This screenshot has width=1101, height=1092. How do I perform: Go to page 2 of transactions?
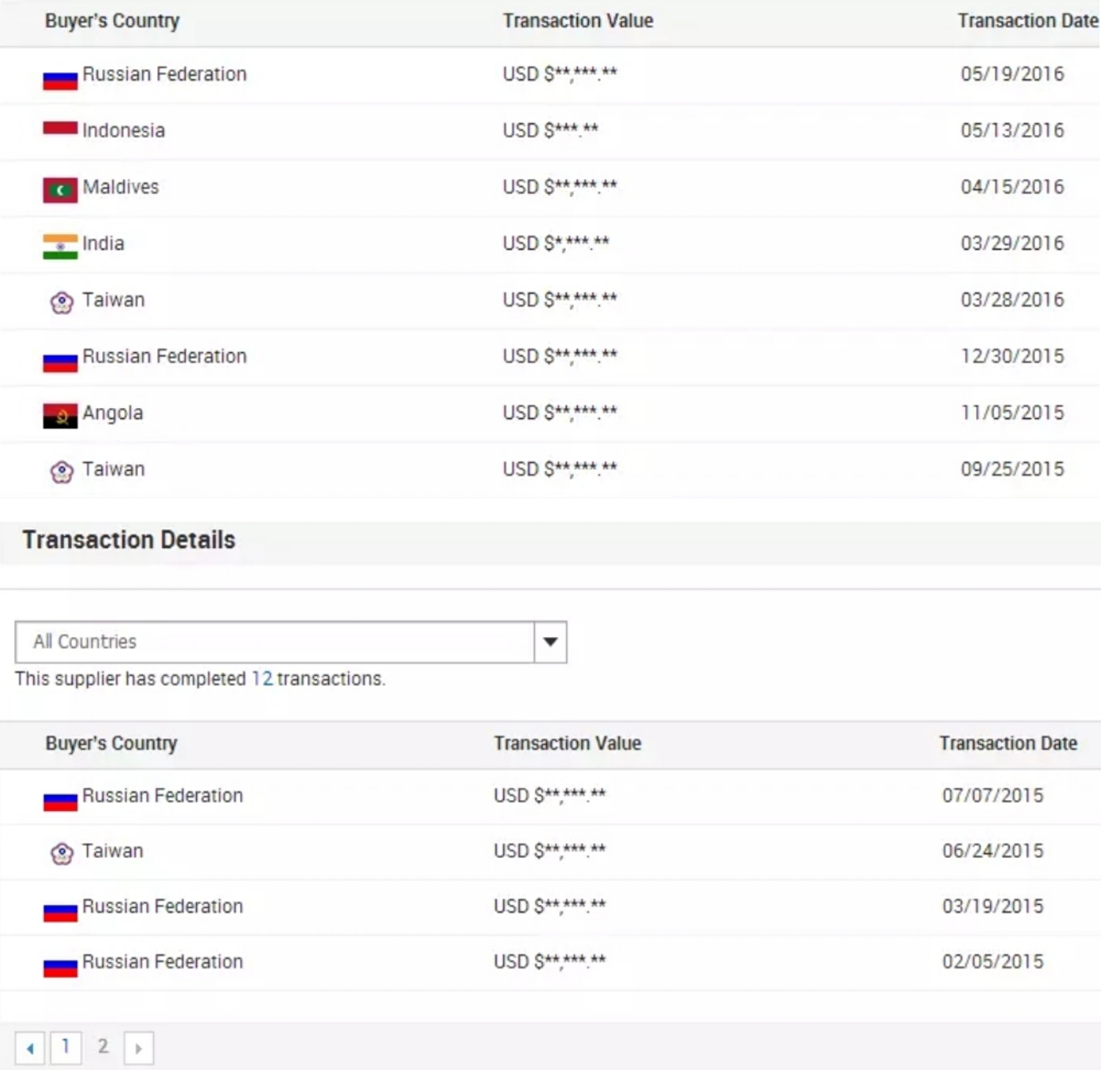[103, 1046]
